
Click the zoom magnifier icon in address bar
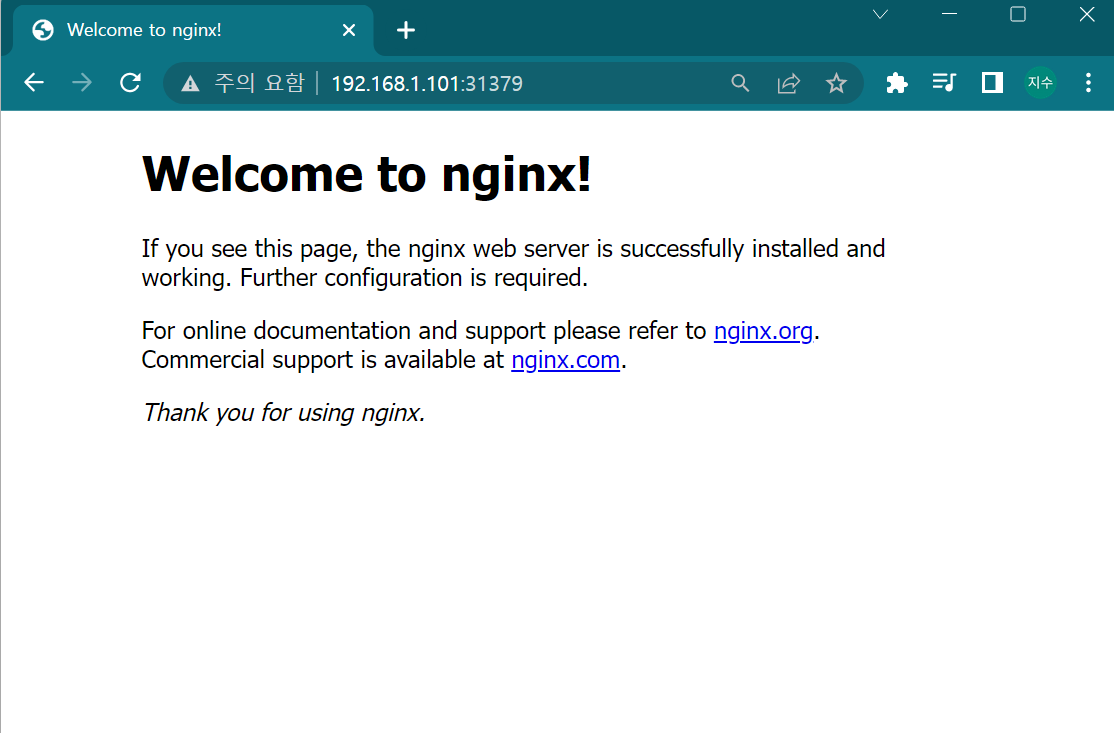[x=740, y=83]
